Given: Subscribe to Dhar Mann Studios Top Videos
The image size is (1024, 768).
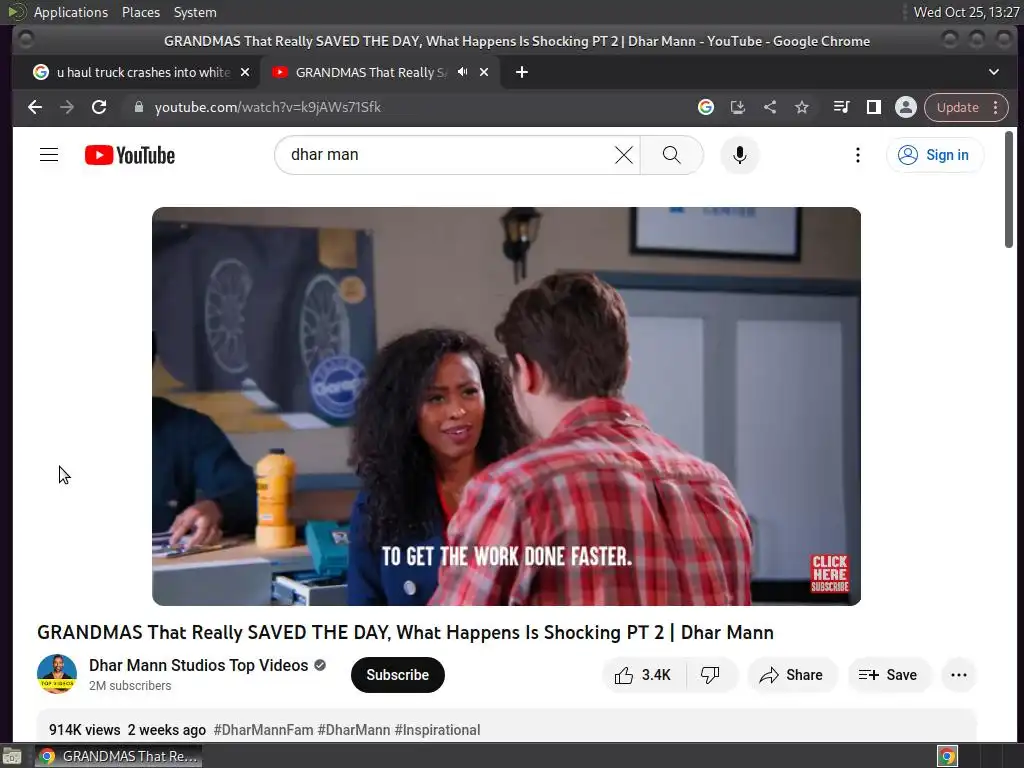Looking at the screenshot, I should (x=397, y=675).
